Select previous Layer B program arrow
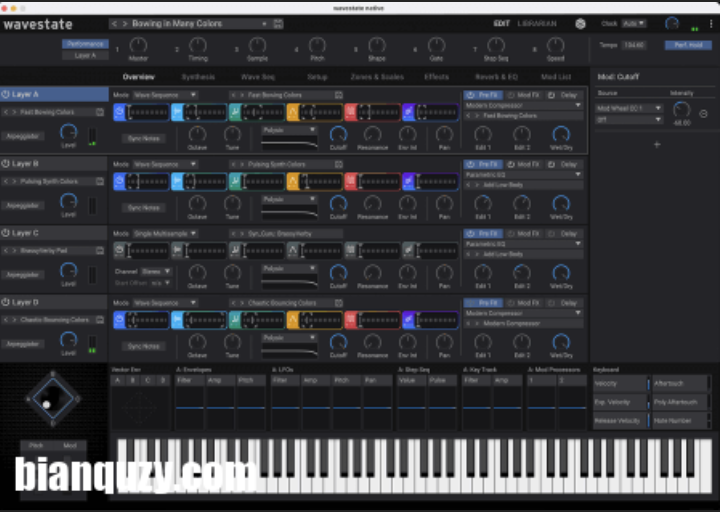Image resolution: width=720 pixels, height=512 pixels. click(x=6, y=181)
